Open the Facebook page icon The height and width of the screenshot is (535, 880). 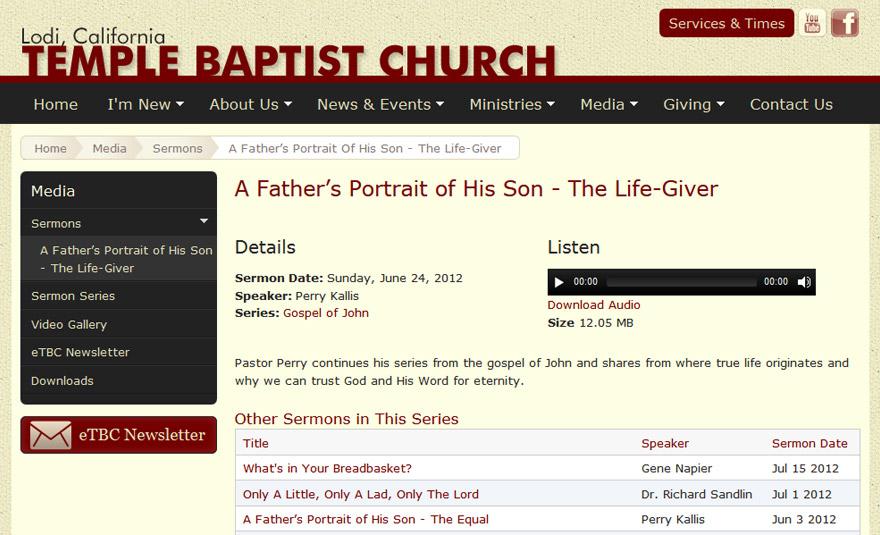[x=845, y=23]
